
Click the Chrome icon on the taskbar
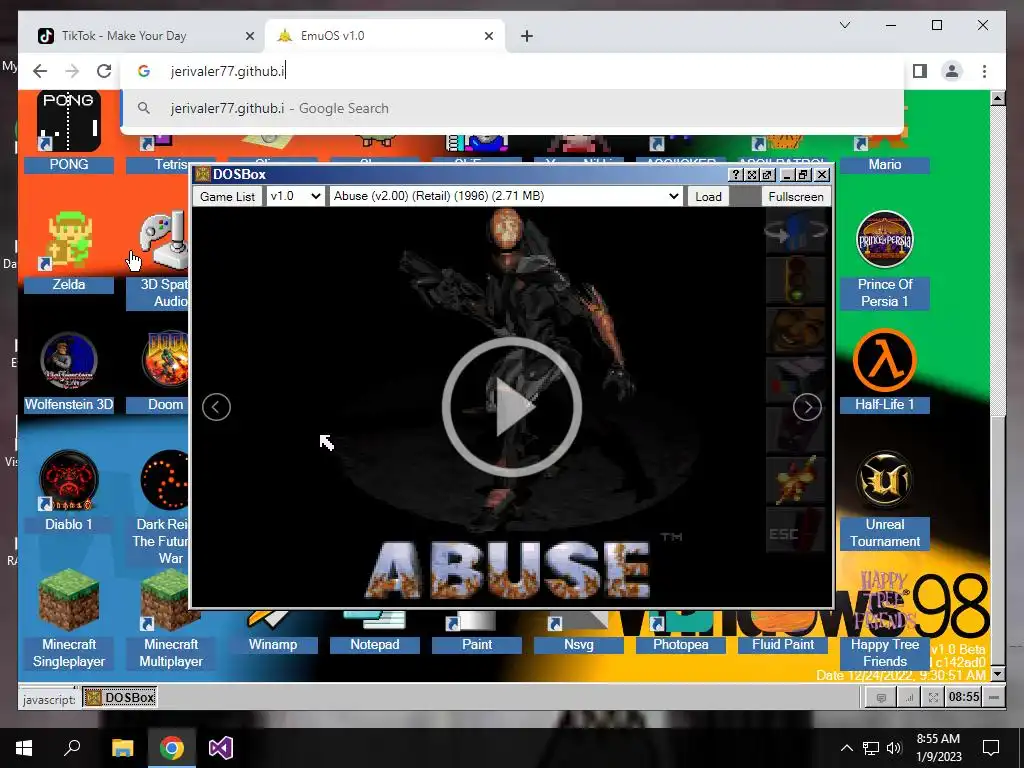172,748
